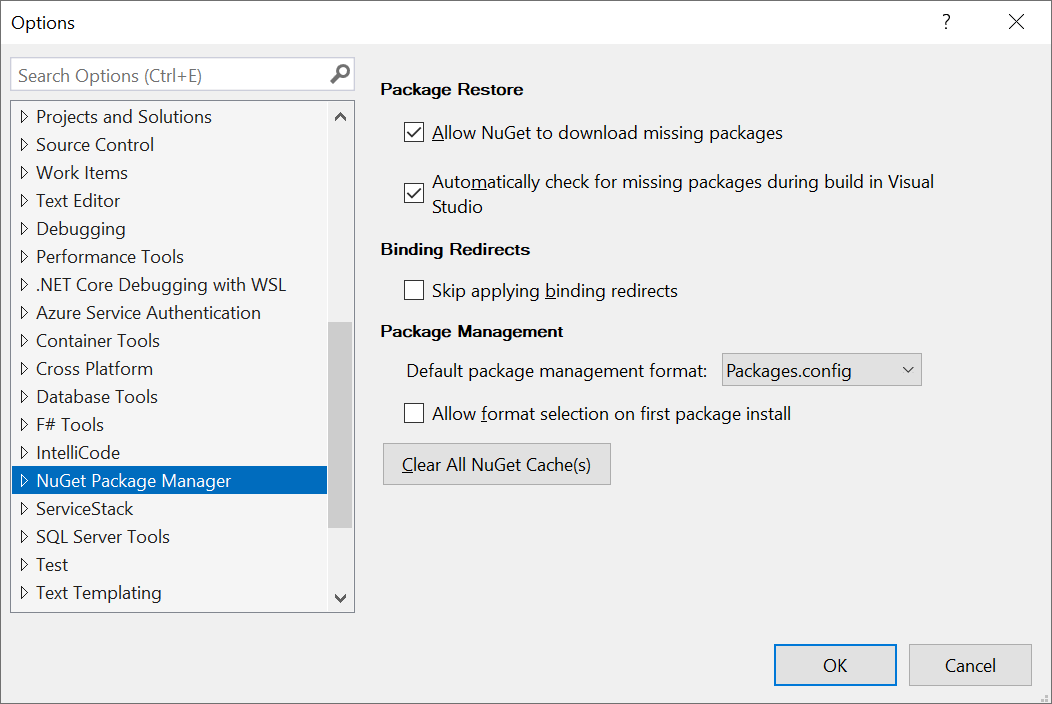The image size is (1052, 704).
Task: Select Azure Service Authentication category
Action: click(148, 313)
